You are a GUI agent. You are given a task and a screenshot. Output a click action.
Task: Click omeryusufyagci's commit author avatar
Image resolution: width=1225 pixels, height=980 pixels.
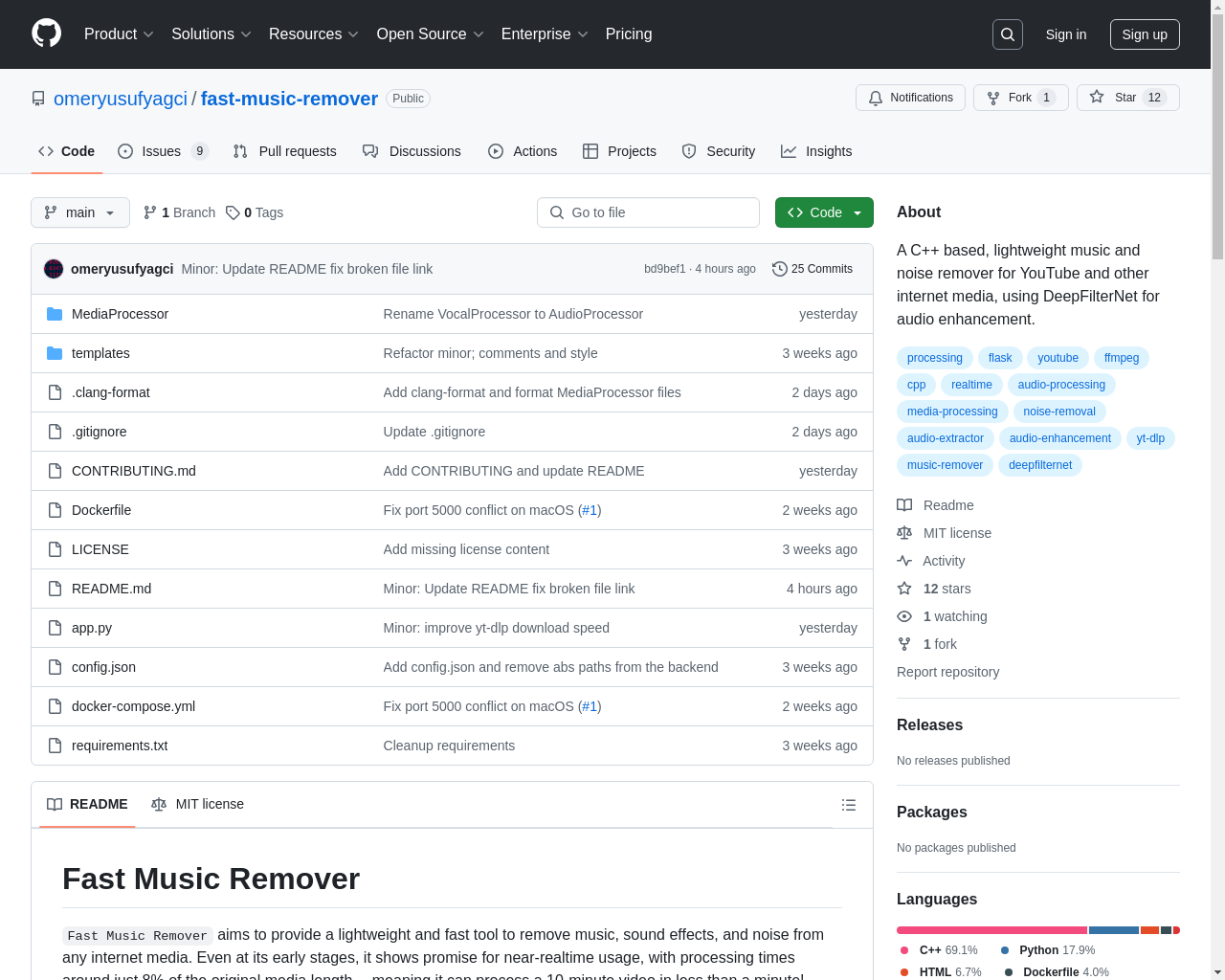[x=54, y=269]
